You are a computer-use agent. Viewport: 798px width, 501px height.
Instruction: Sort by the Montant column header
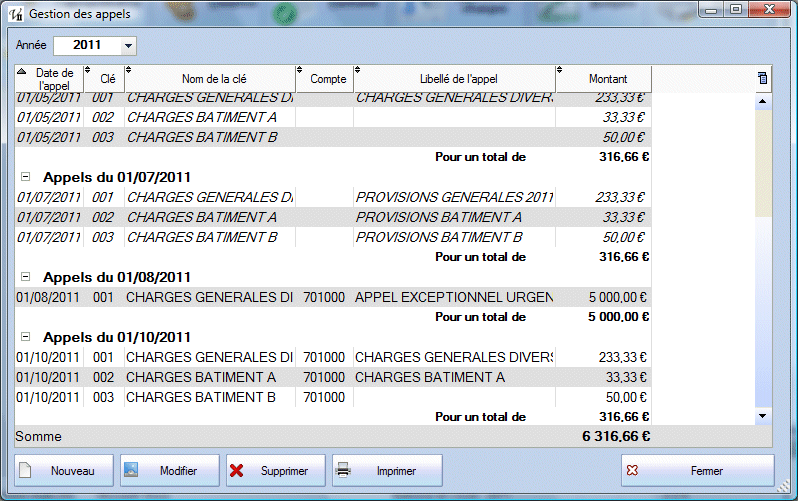point(608,79)
